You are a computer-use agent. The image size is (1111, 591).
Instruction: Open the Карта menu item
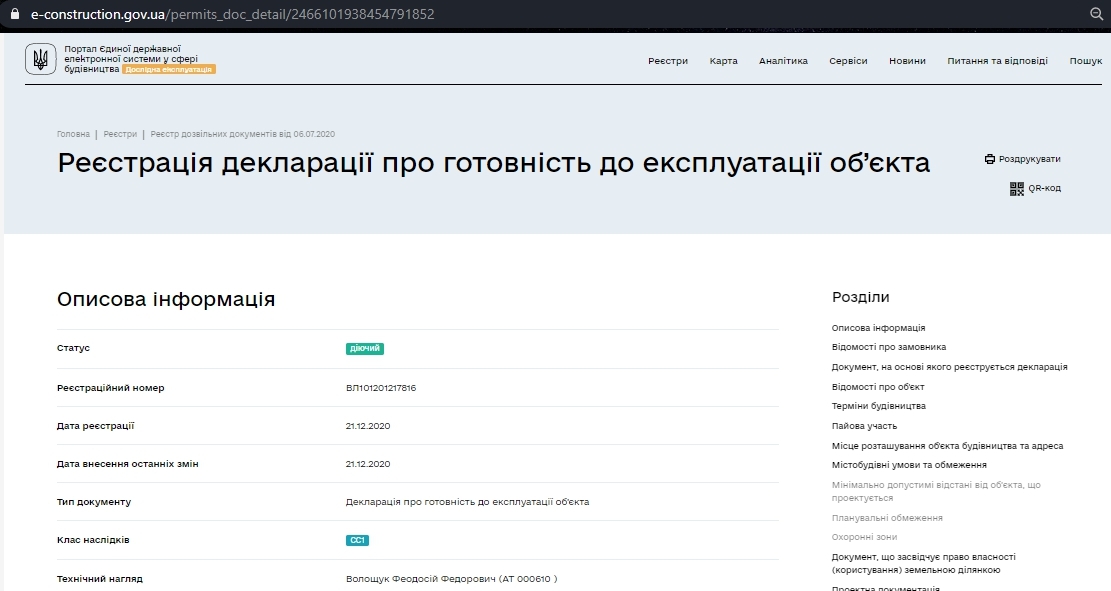723,61
